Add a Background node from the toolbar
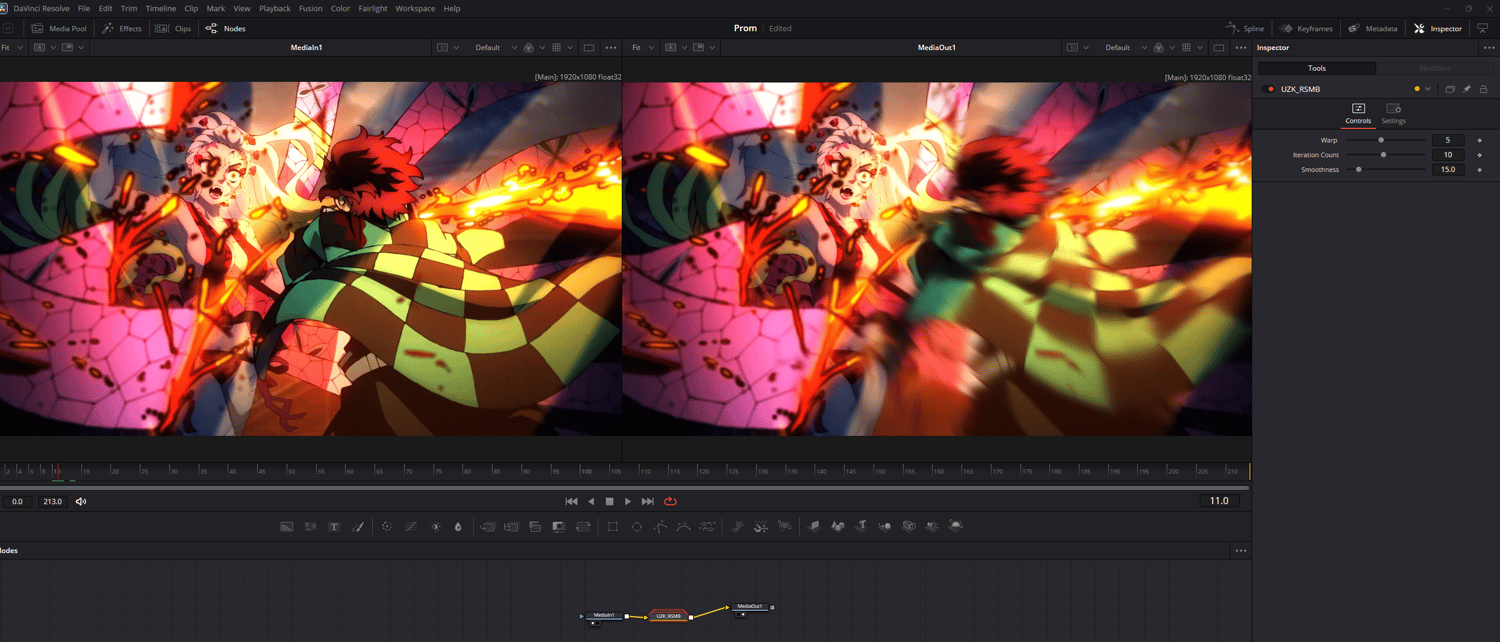Screen dimensions: 1500x642 pyautogui.click(x=287, y=526)
